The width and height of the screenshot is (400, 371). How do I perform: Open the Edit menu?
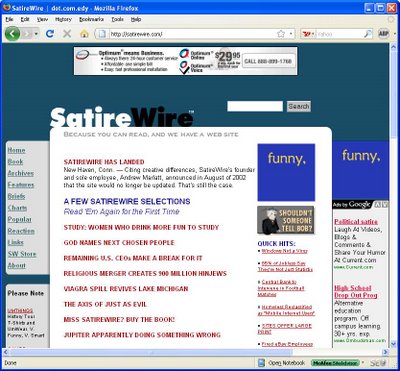pyautogui.click(x=25, y=19)
